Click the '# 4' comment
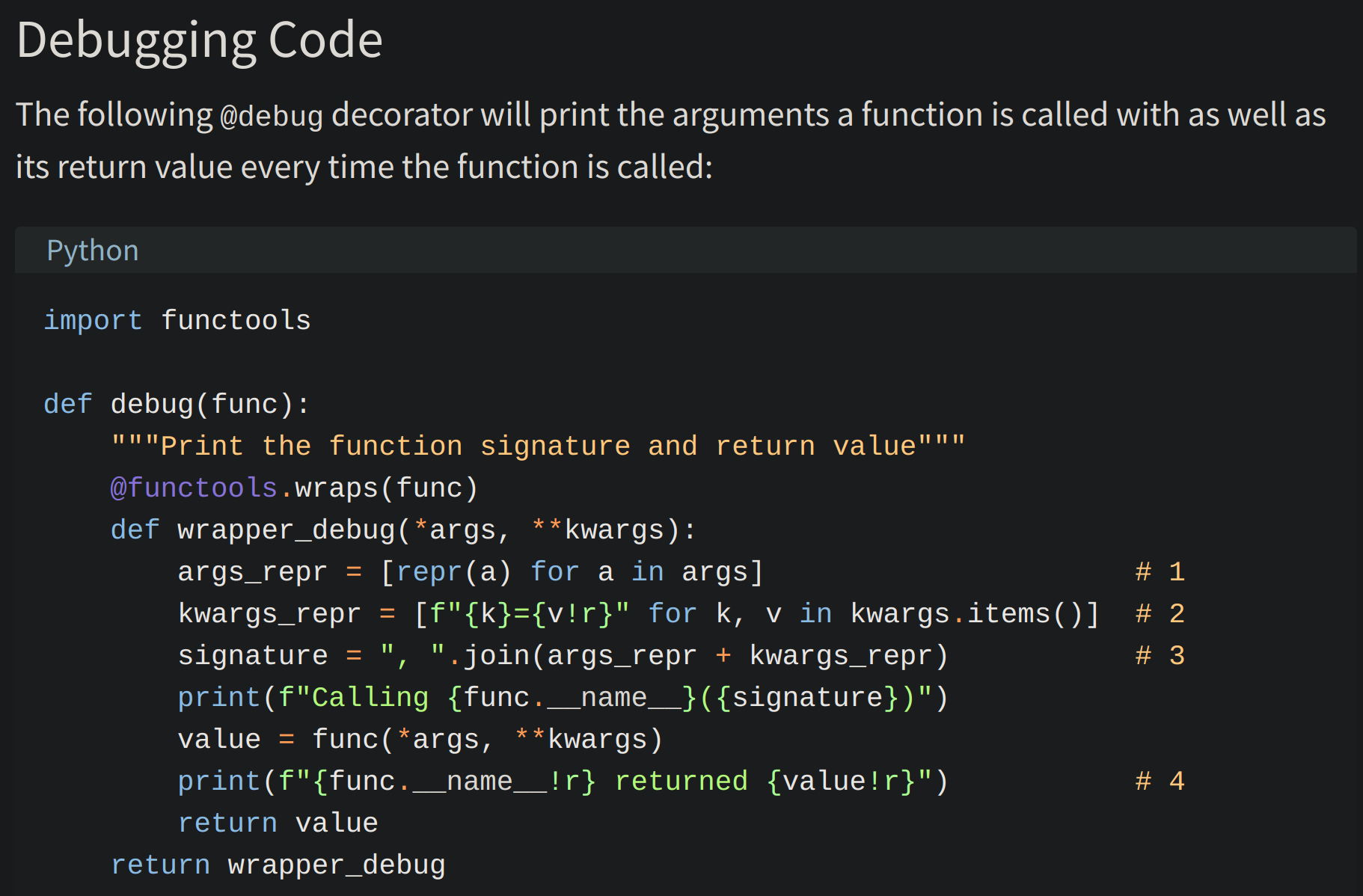 [x=1160, y=781]
